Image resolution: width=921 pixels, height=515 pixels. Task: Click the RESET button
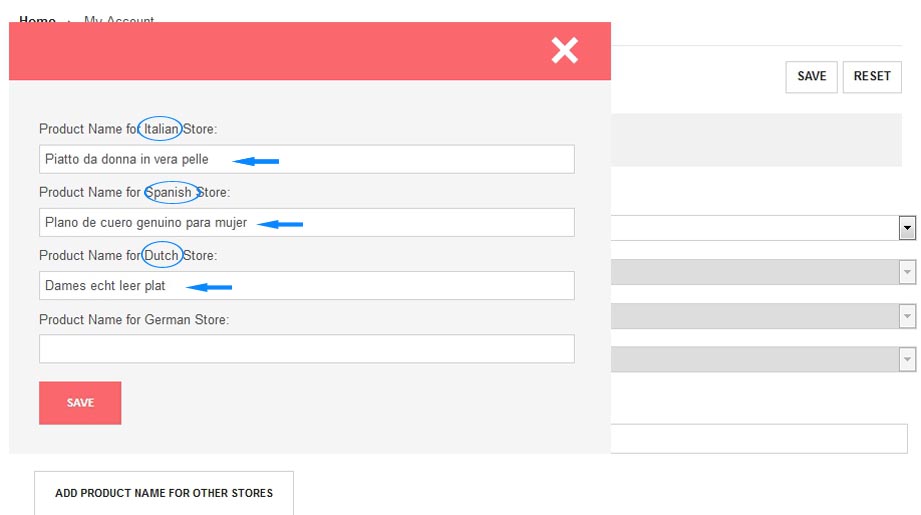tap(871, 77)
